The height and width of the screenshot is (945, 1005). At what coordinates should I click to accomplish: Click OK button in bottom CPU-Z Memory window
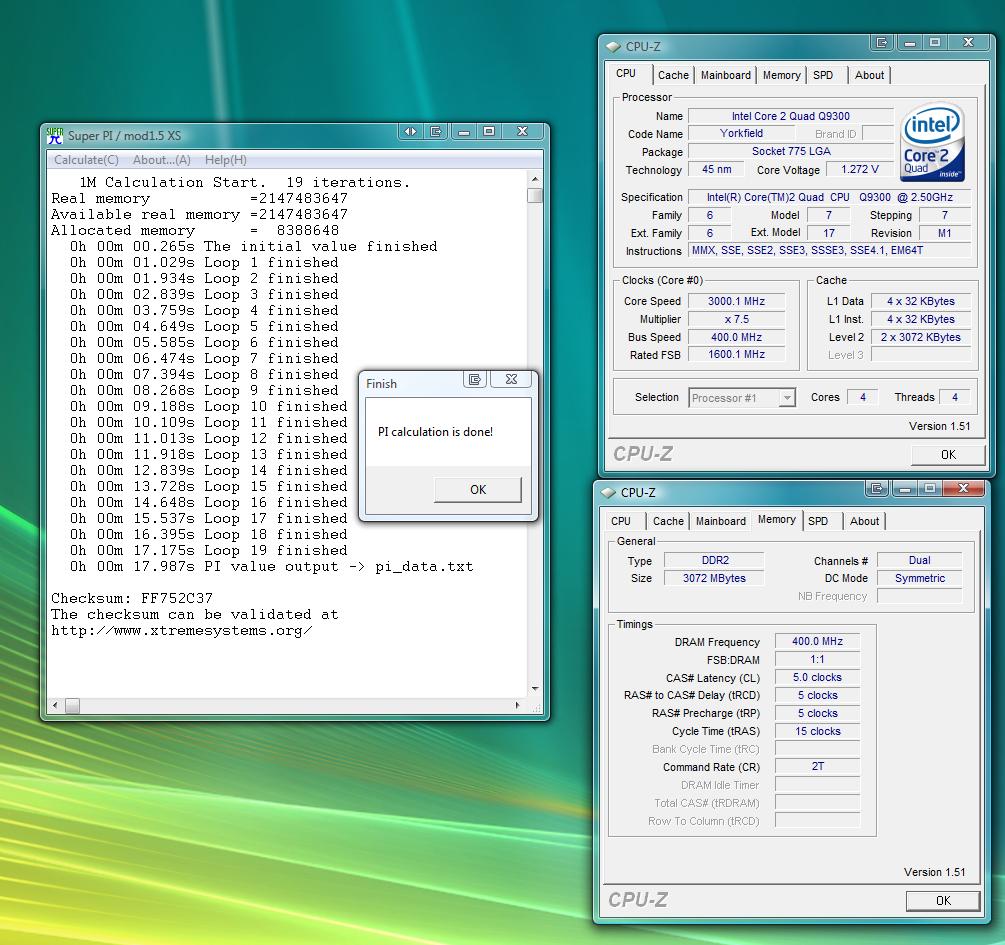point(943,901)
